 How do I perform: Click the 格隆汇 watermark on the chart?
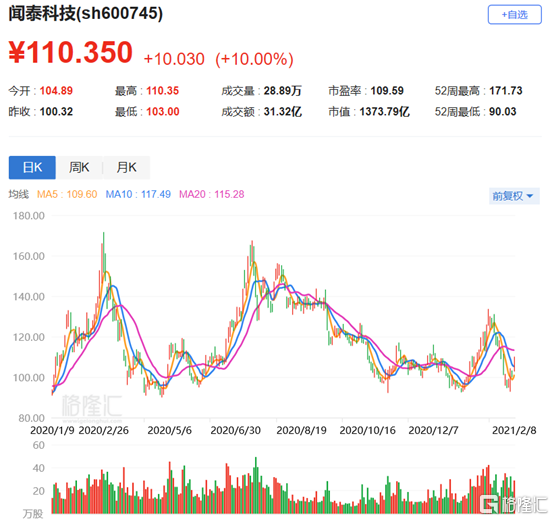[x=92, y=405]
